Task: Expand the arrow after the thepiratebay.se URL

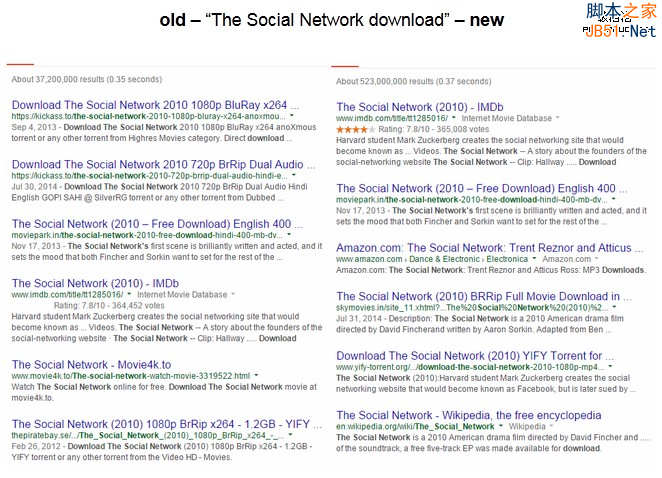Action: point(290,435)
